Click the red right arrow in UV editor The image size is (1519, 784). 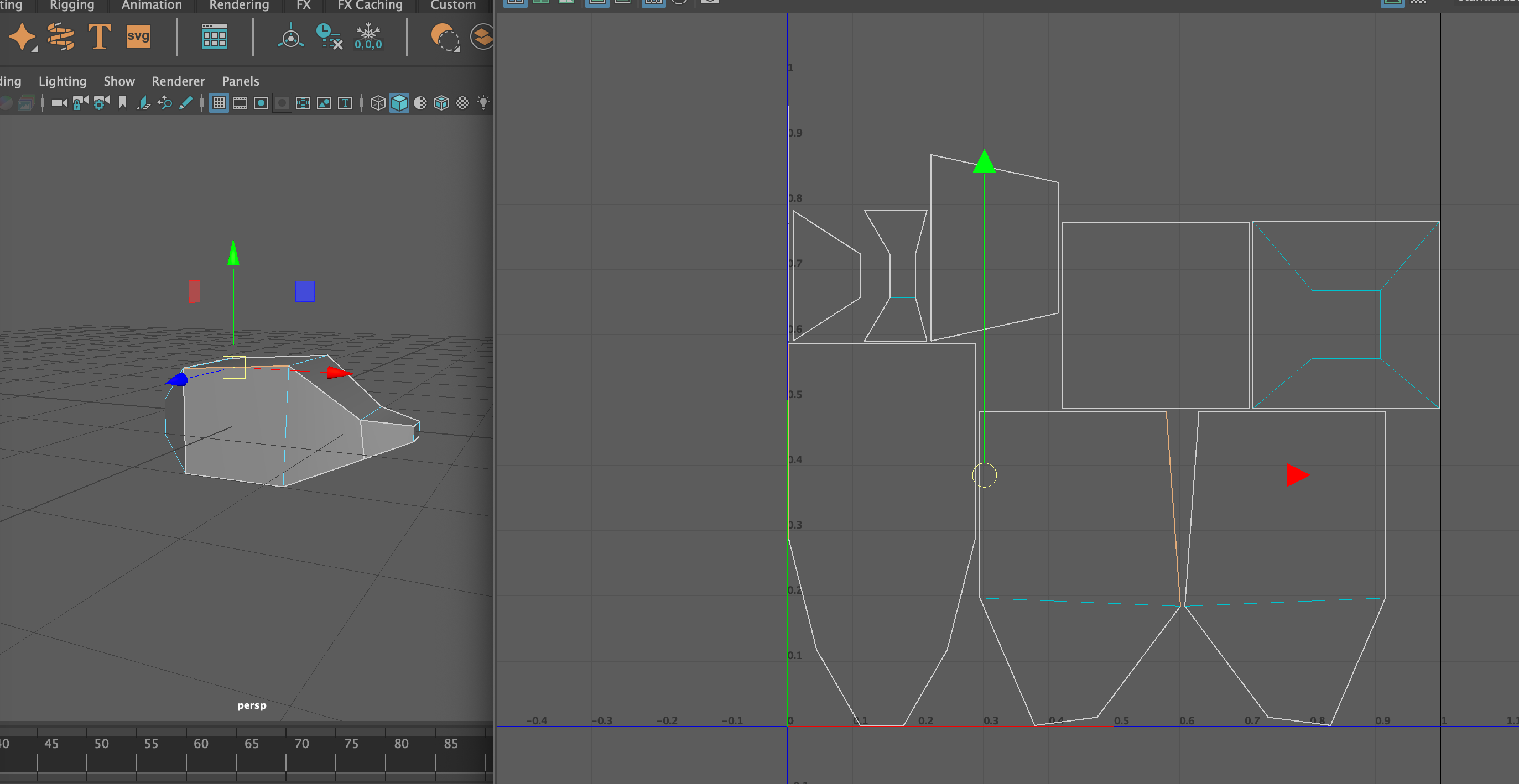[x=1297, y=475]
